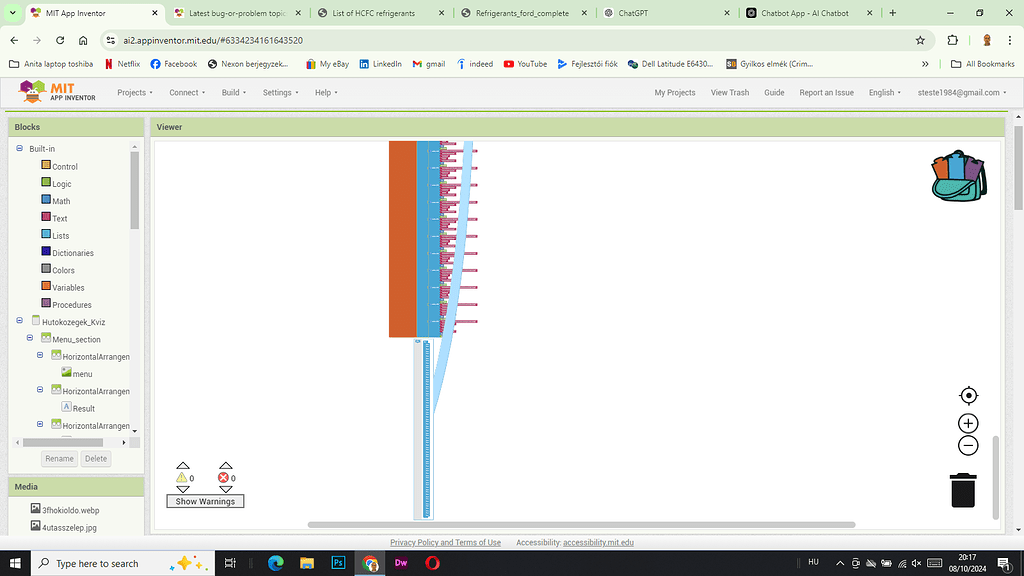Viewport: 1024px width, 576px height.
Task: Open Dreamweaver from the taskbar
Action: pyautogui.click(x=401, y=563)
